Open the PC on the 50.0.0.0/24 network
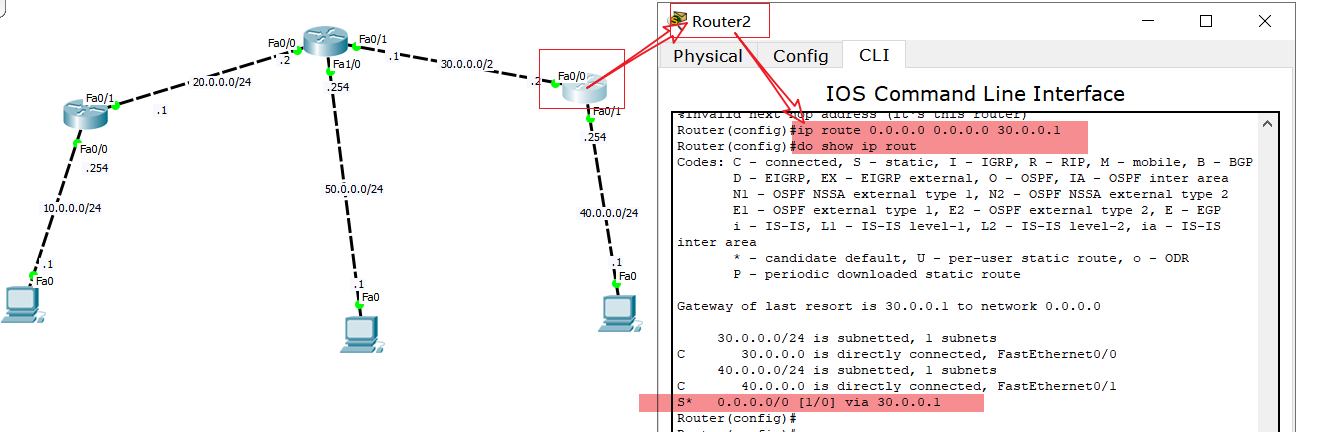The width and height of the screenshot is (1327, 432). pos(362,334)
